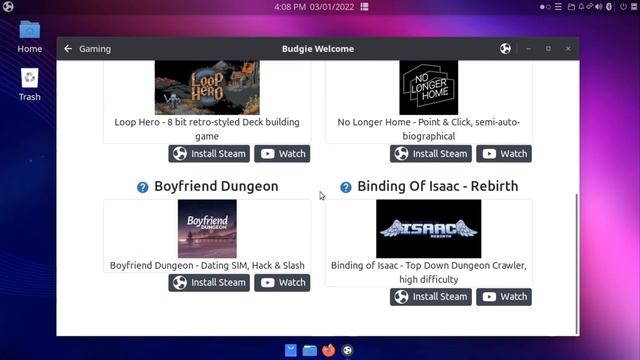This screenshot has height=360, width=640.
Task: Click the Boyfriend Dungeon thumbnail
Action: pos(207,229)
